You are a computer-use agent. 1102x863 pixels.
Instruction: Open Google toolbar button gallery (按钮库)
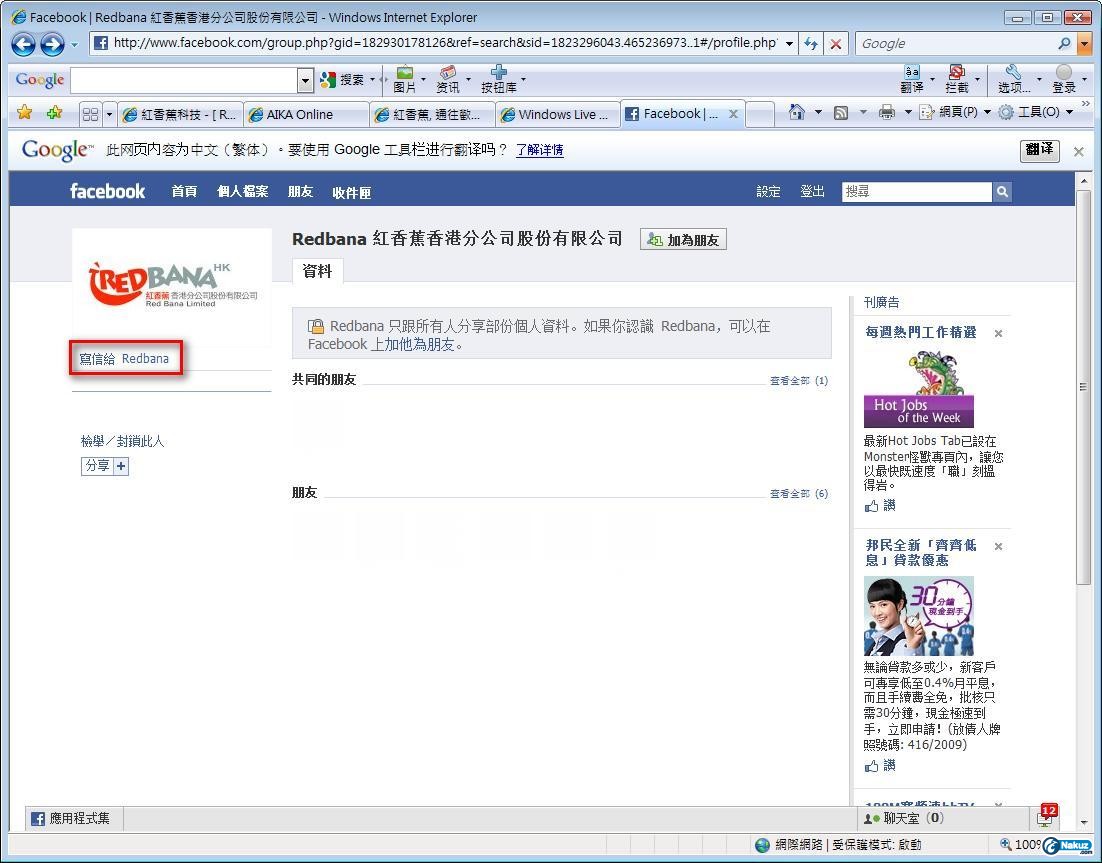coord(498,79)
